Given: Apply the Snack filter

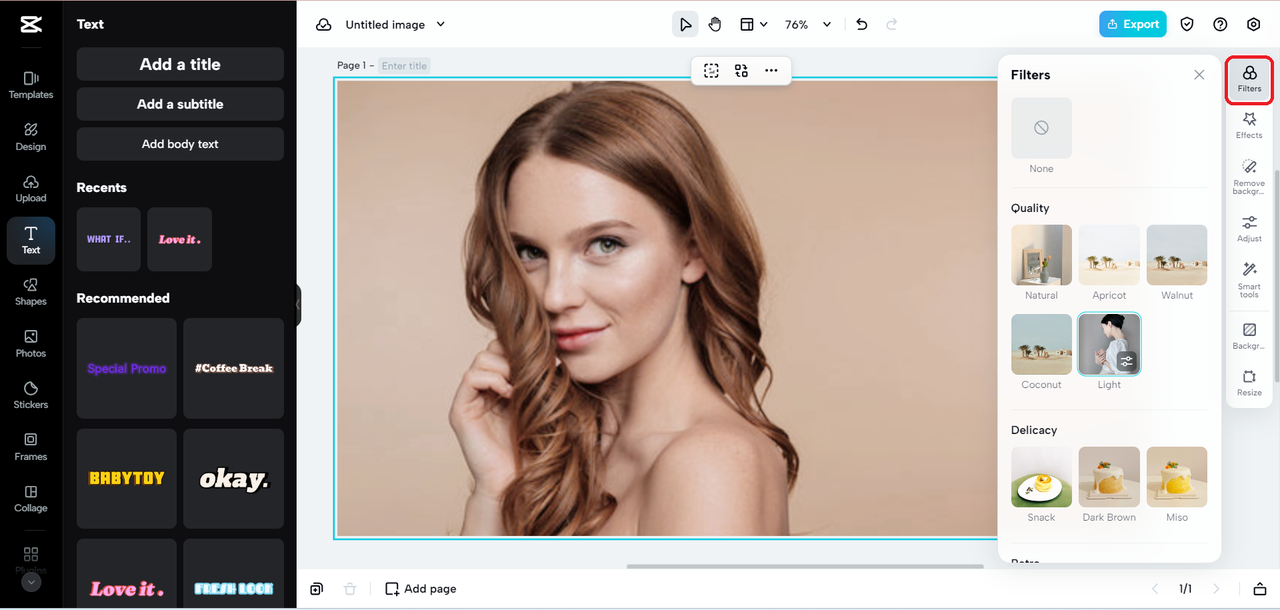Looking at the screenshot, I should (x=1041, y=477).
